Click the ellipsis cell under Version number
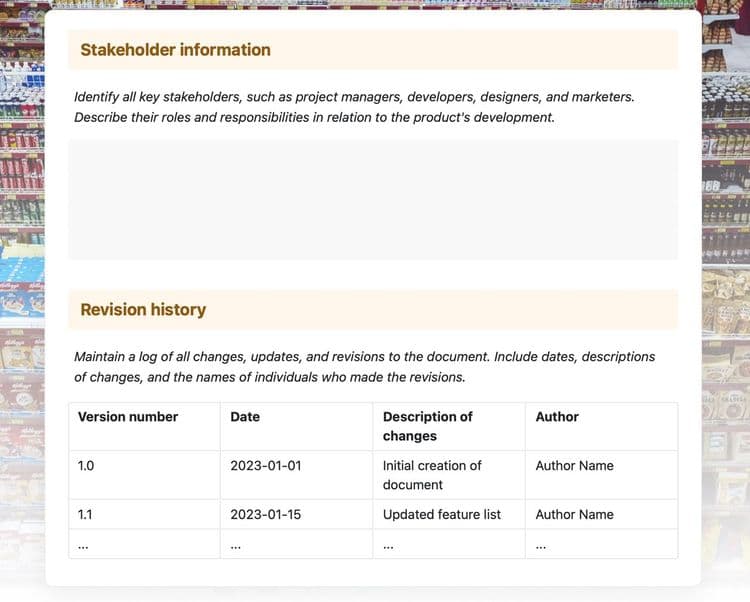The image size is (750, 602). tap(144, 544)
